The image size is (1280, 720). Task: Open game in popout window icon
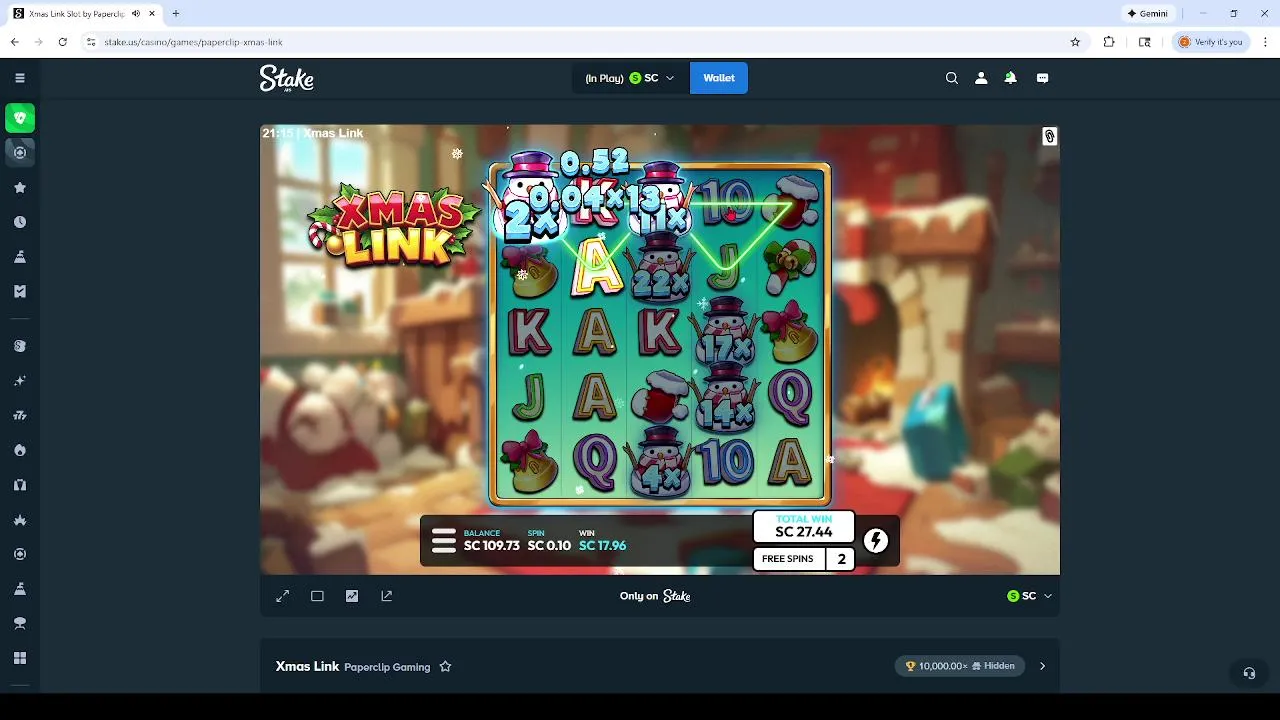[x=387, y=596]
